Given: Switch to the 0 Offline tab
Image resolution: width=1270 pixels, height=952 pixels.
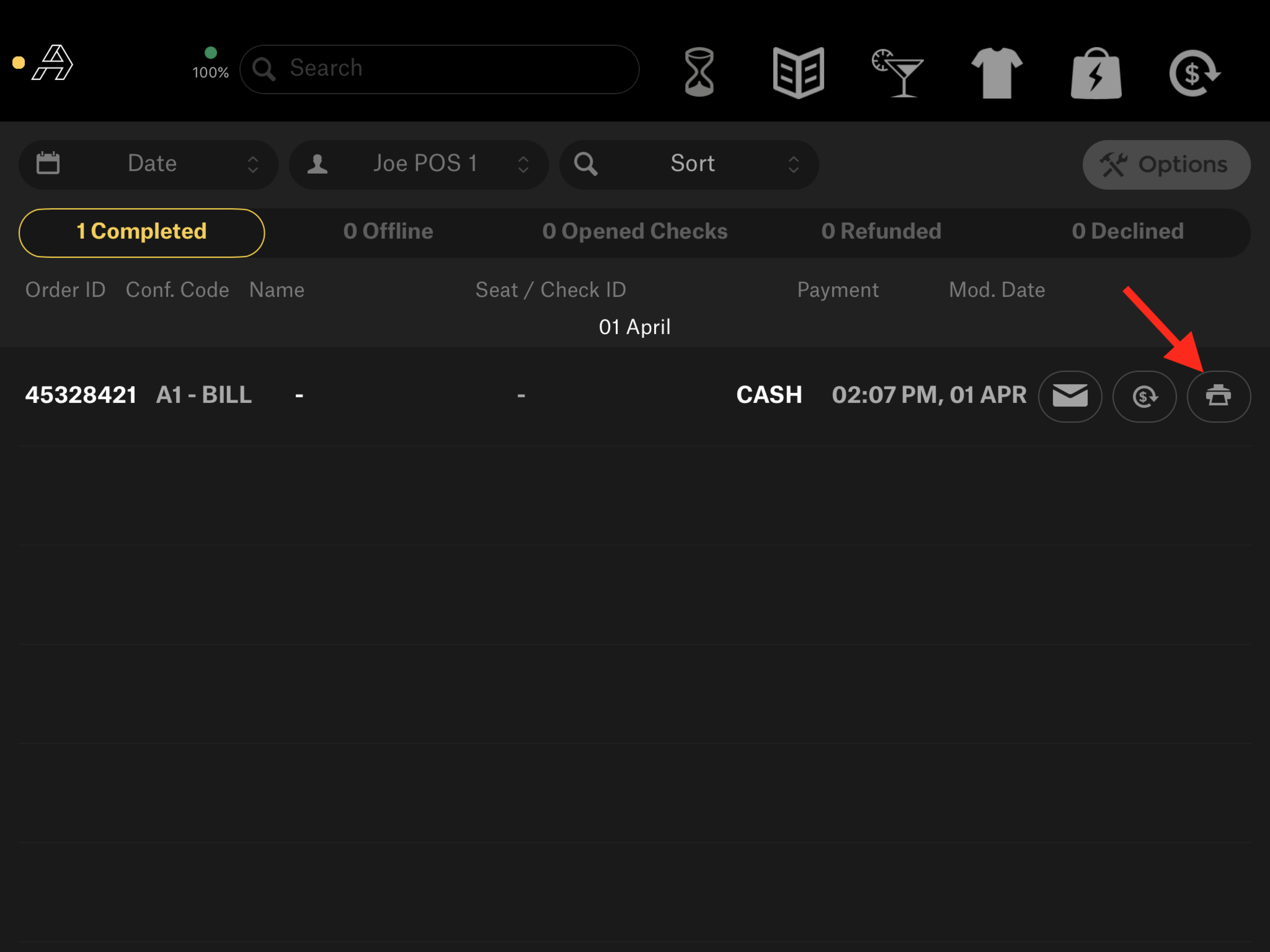Looking at the screenshot, I should (x=388, y=232).
